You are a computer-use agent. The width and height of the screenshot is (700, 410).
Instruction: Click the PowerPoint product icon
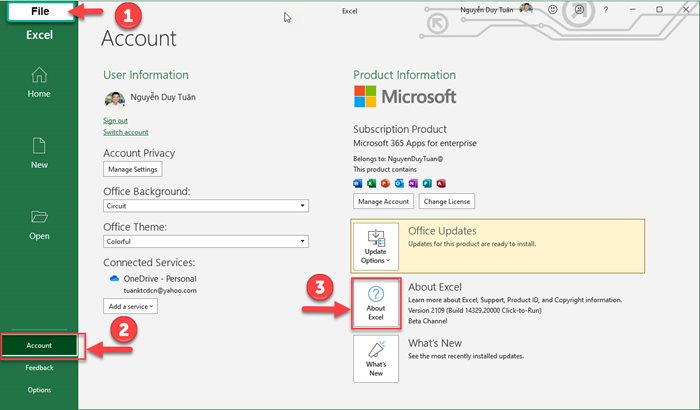coord(385,184)
